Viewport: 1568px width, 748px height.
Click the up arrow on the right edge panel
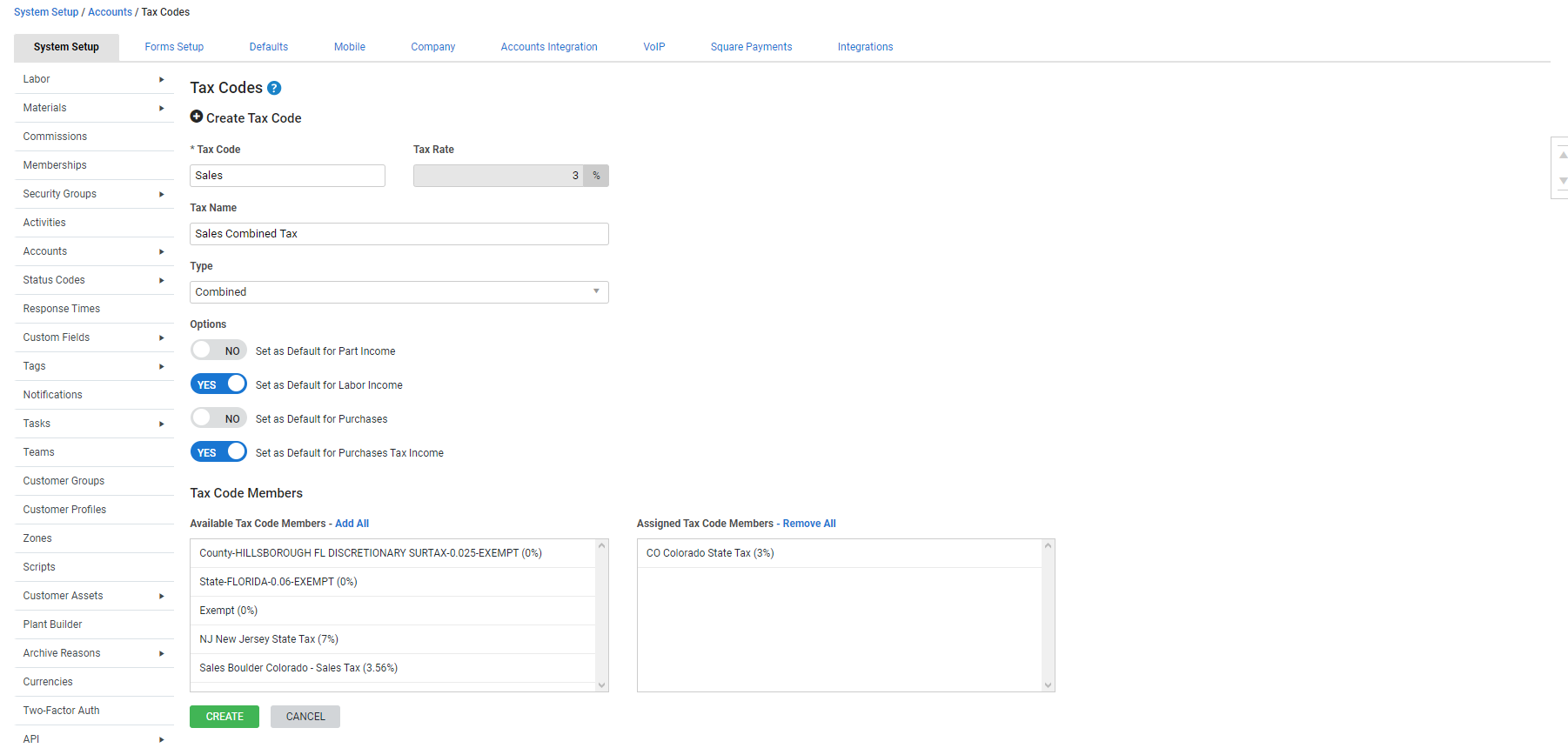1563,155
